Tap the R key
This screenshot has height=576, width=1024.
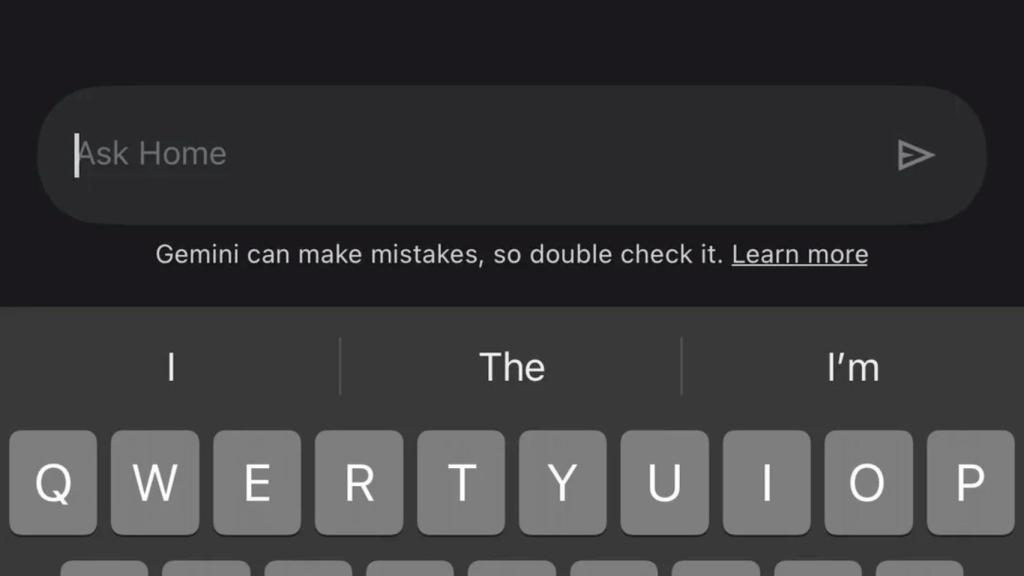[x=359, y=483]
